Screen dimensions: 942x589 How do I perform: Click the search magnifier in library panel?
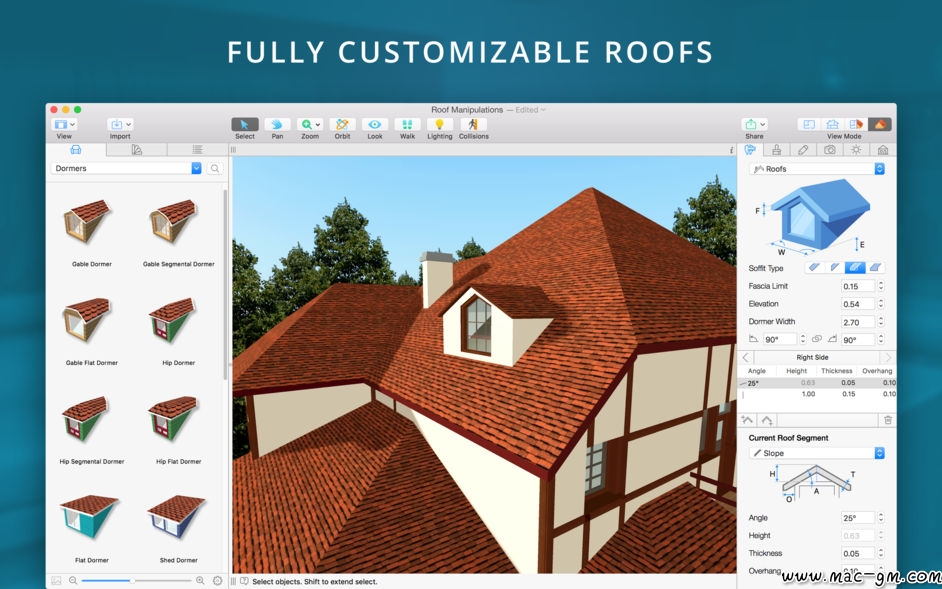point(215,169)
